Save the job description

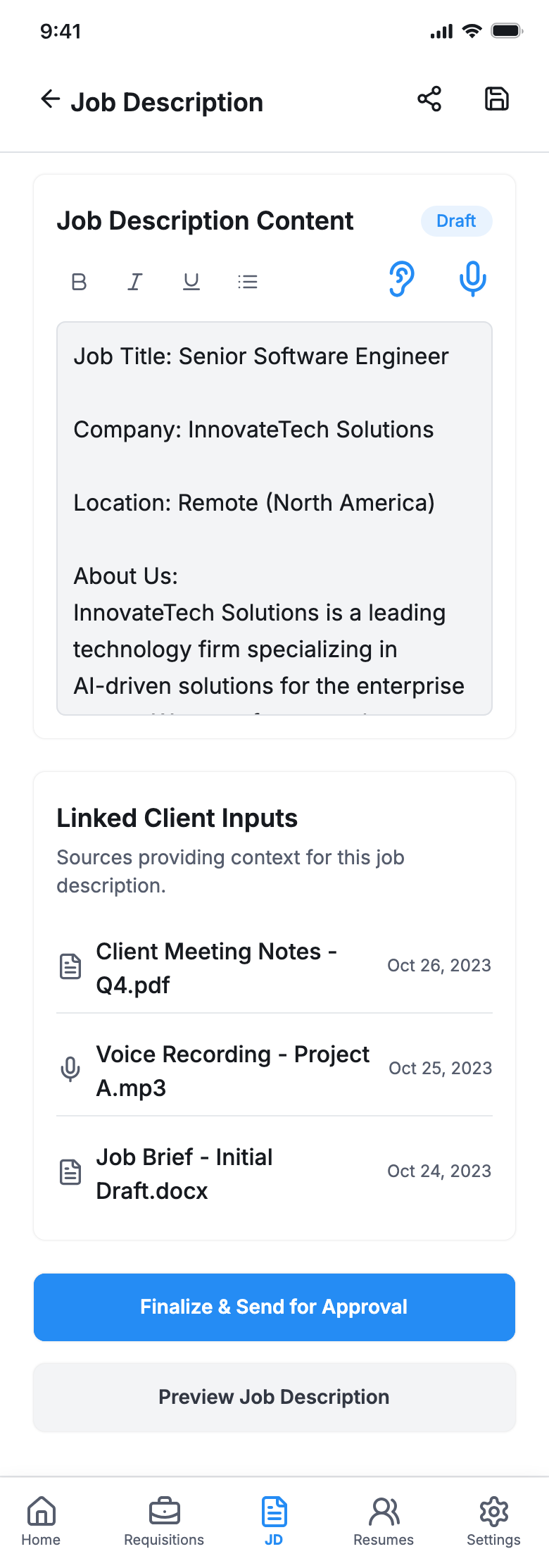pos(497,99)
